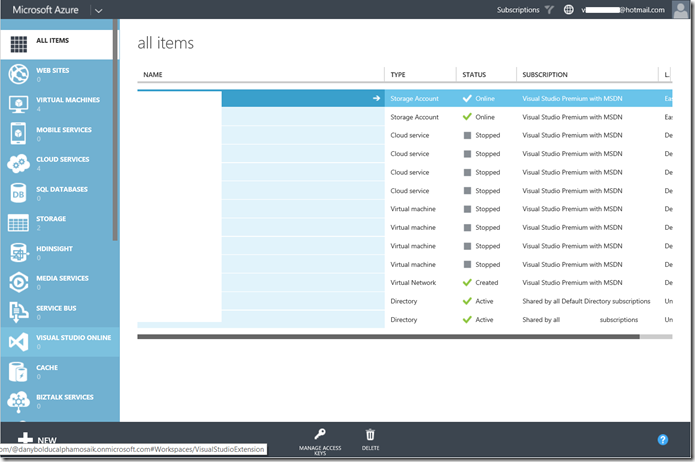This screenshot has height=462, width=695.
Task: Click the arrow on selected storage row
Action: point(376,98)
